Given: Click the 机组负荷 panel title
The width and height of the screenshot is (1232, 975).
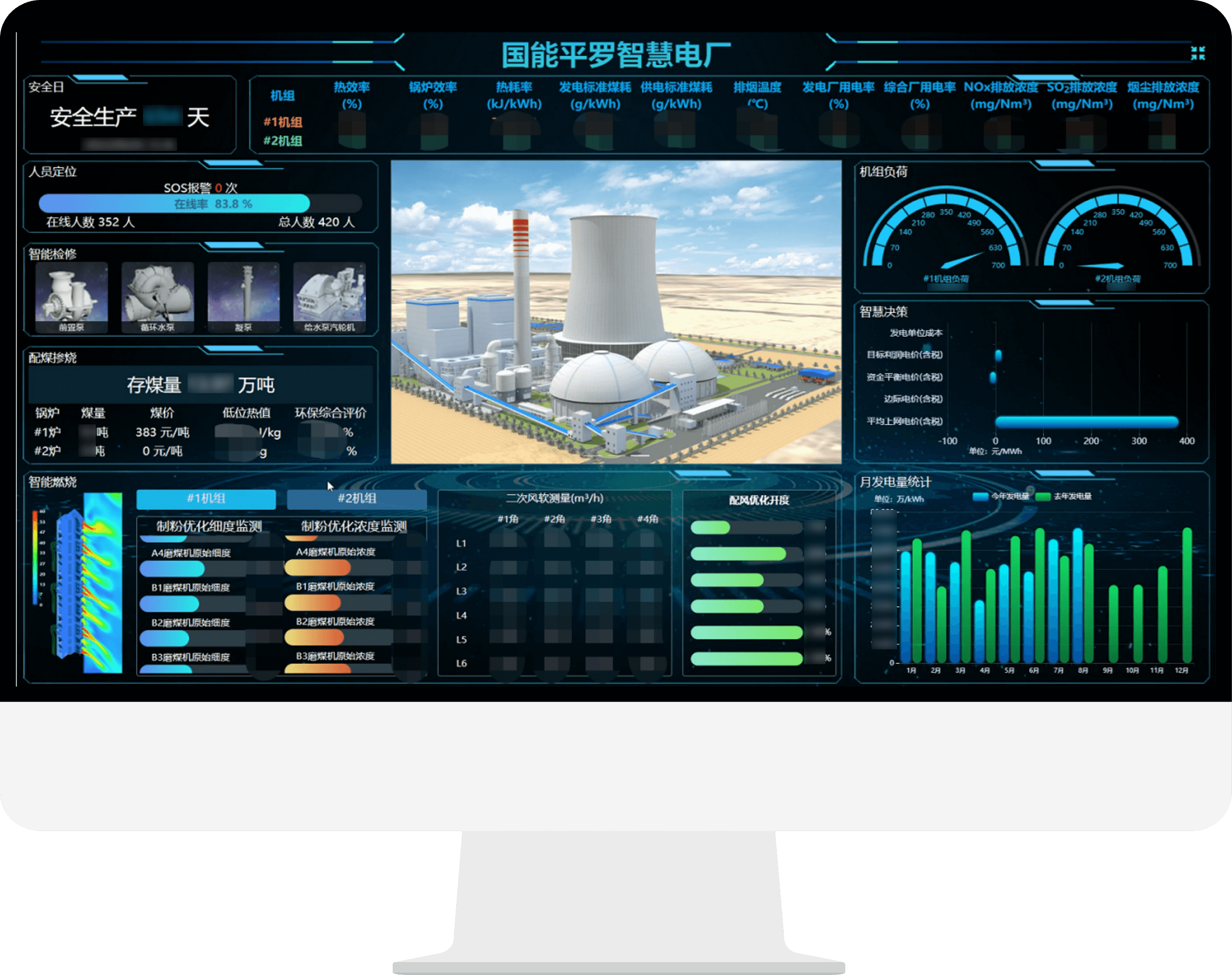Looking at the screenshot, I should coord(884,171).
